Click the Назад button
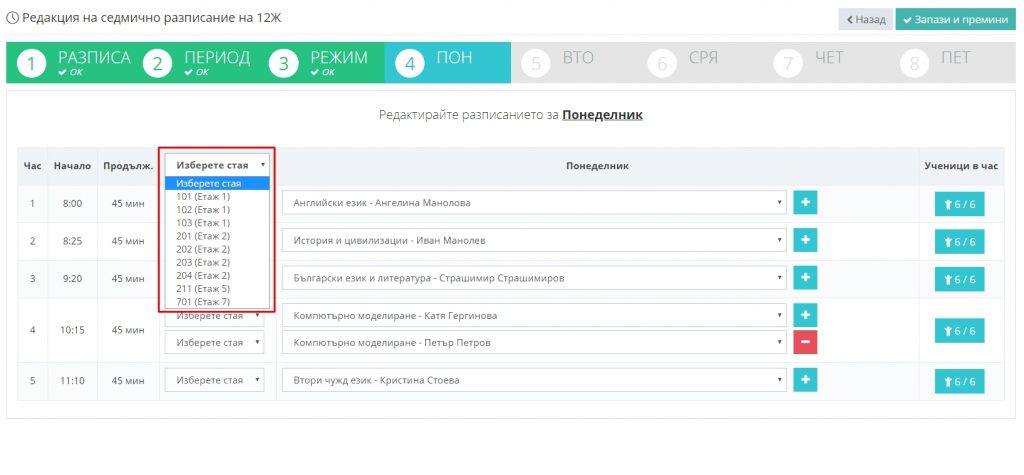 pyautogui.click(x=864, y=19)
